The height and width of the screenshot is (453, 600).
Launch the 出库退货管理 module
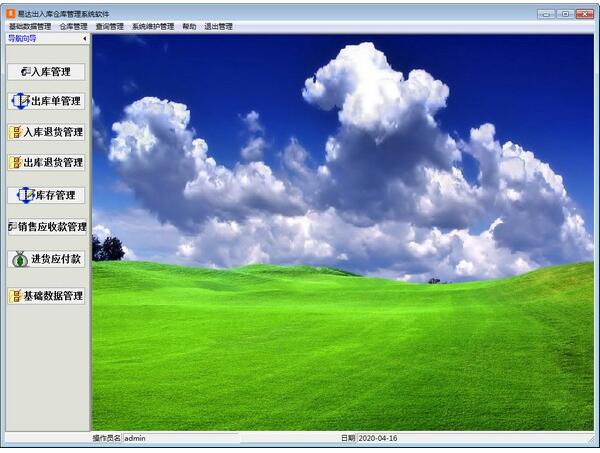tap(46, 162)
